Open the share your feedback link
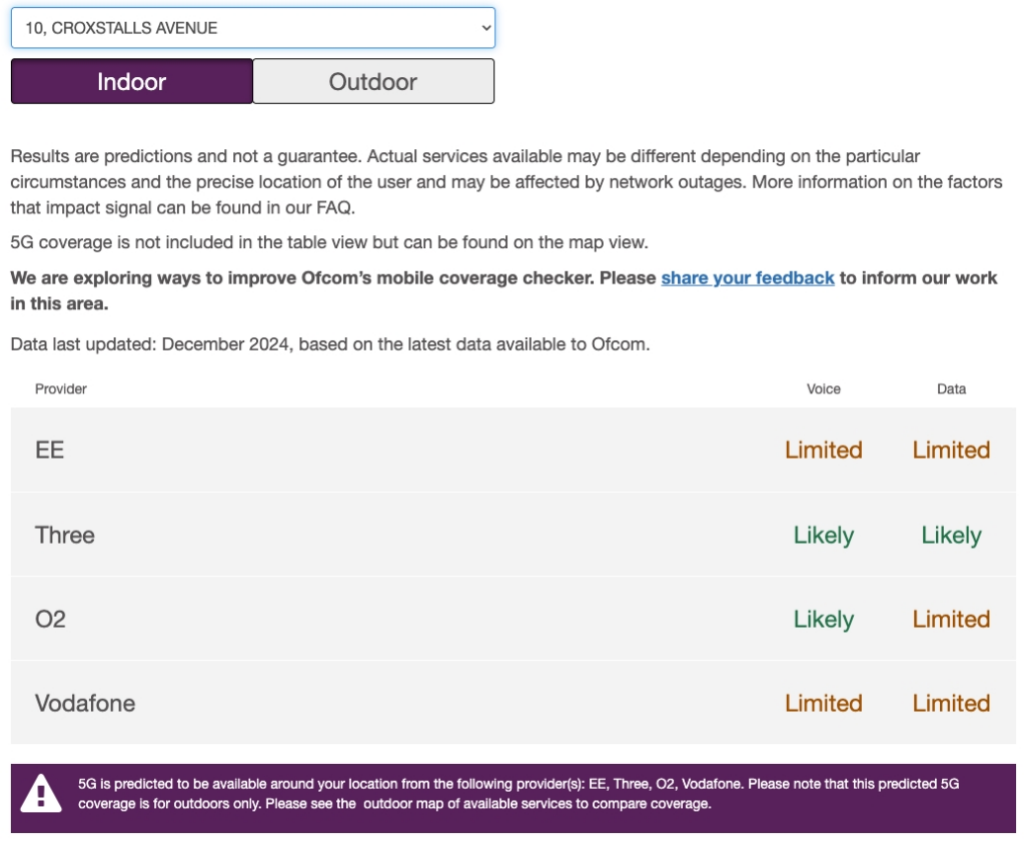This screenshot has width=1024, height=841. click(747, 278)
